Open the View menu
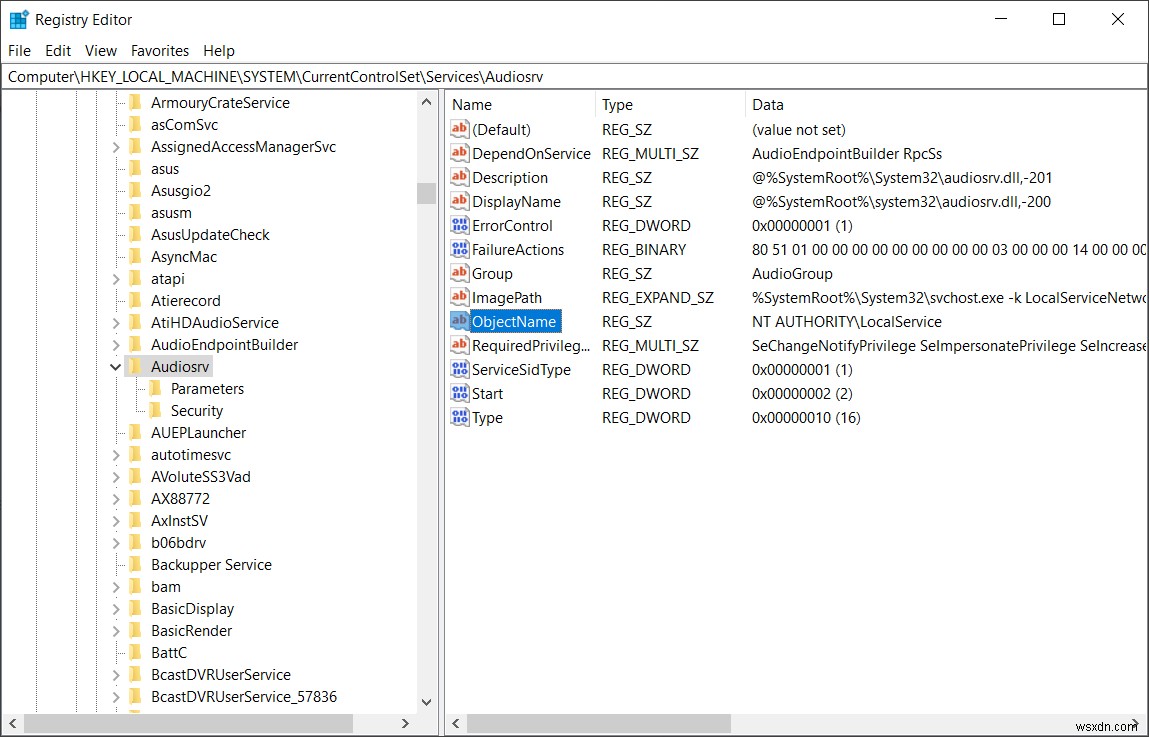This screenshot has width=1149, height=737. (x=100, y=50)
